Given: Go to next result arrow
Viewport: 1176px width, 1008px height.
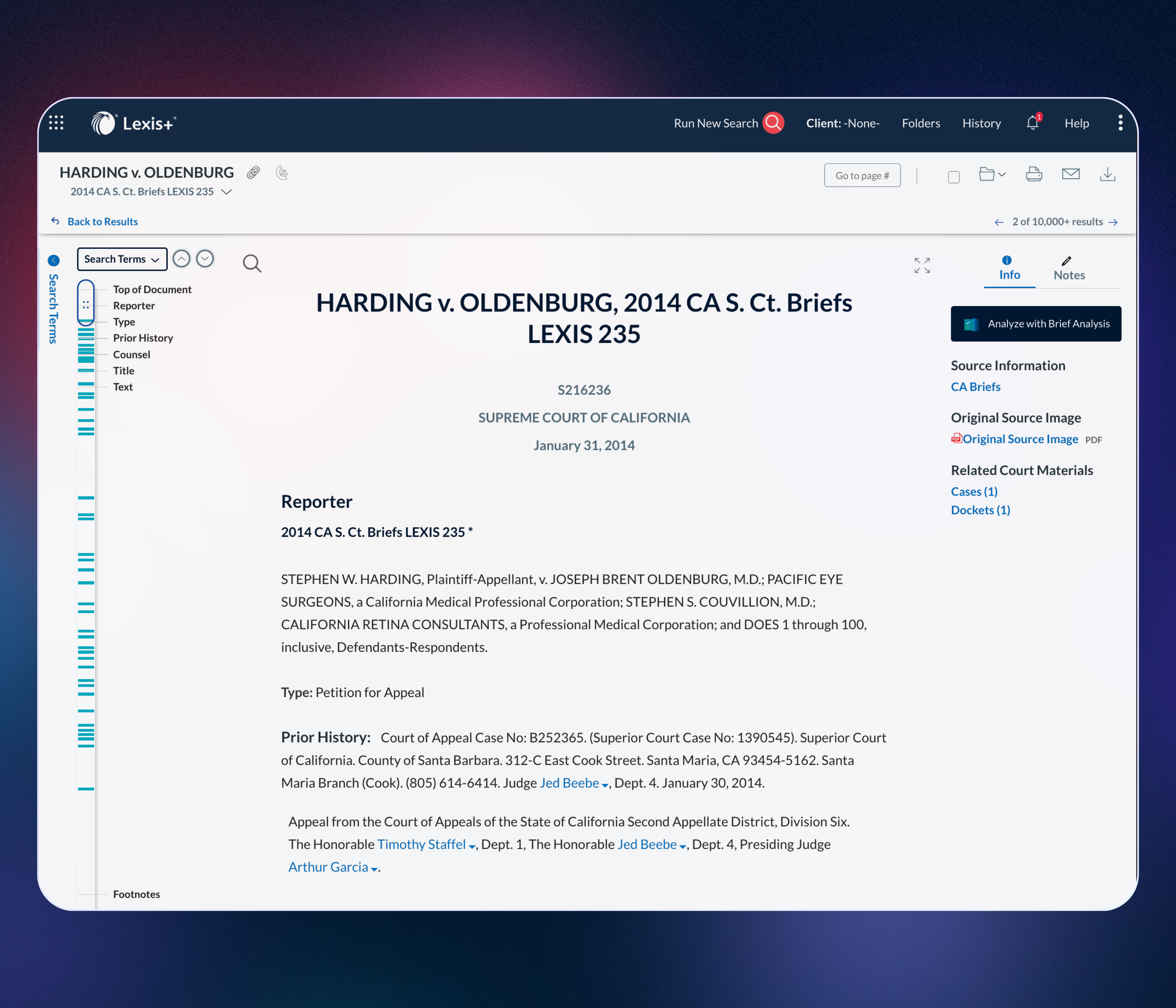Looking at the screenshot, I should pyautogui.click(x=1113, y=222).
